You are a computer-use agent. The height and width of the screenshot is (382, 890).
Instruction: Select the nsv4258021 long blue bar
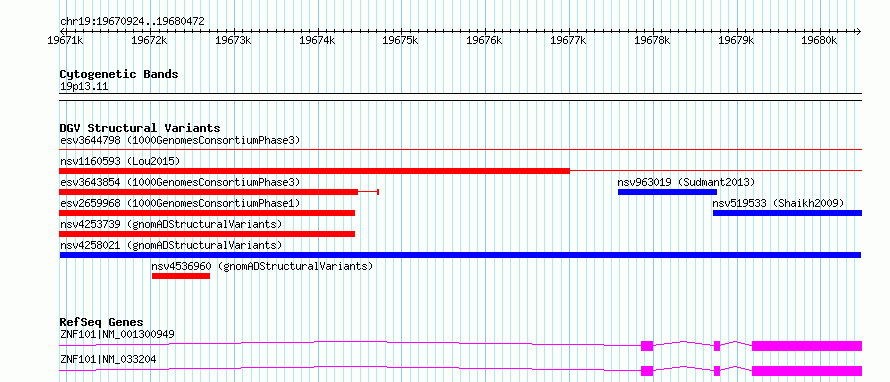tap(460, 255)
